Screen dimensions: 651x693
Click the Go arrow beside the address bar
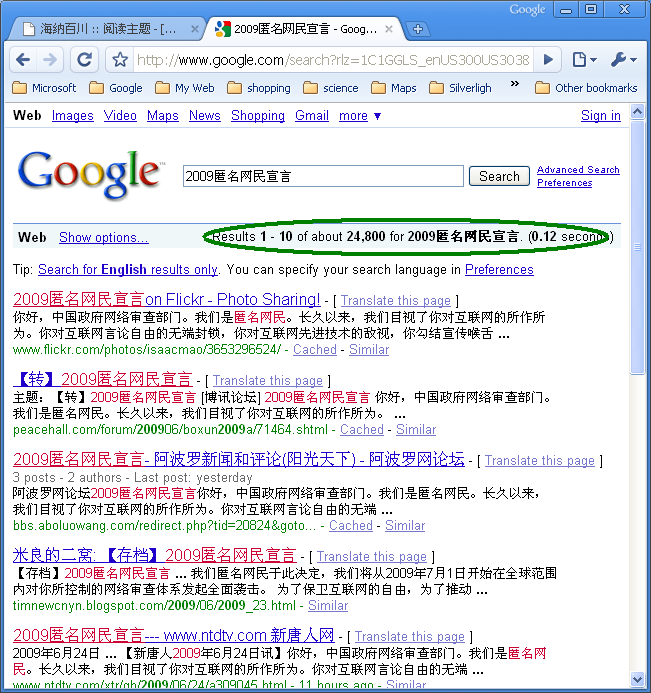click(548, 59)
